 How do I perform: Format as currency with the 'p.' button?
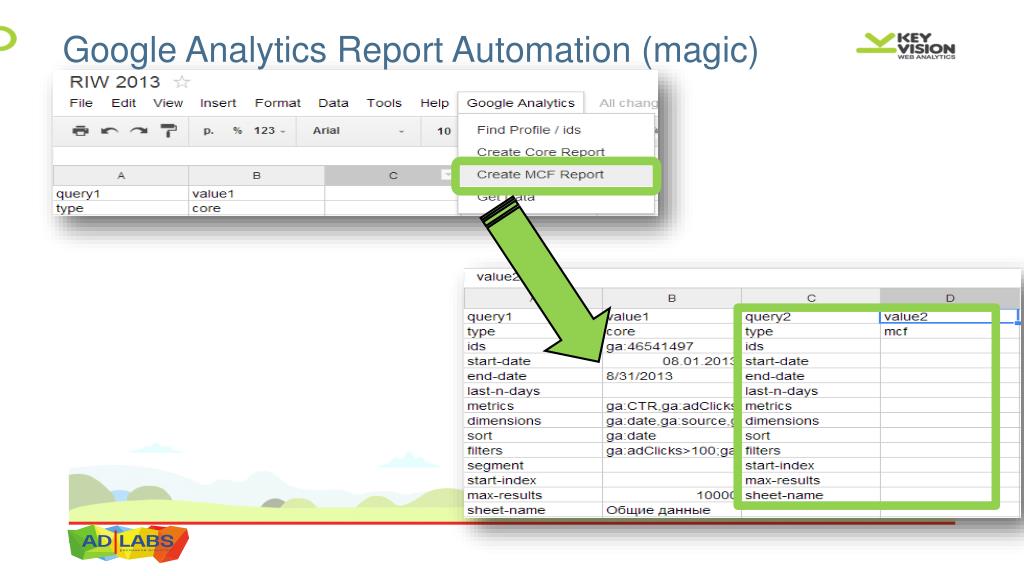click(x=208, y=131)
